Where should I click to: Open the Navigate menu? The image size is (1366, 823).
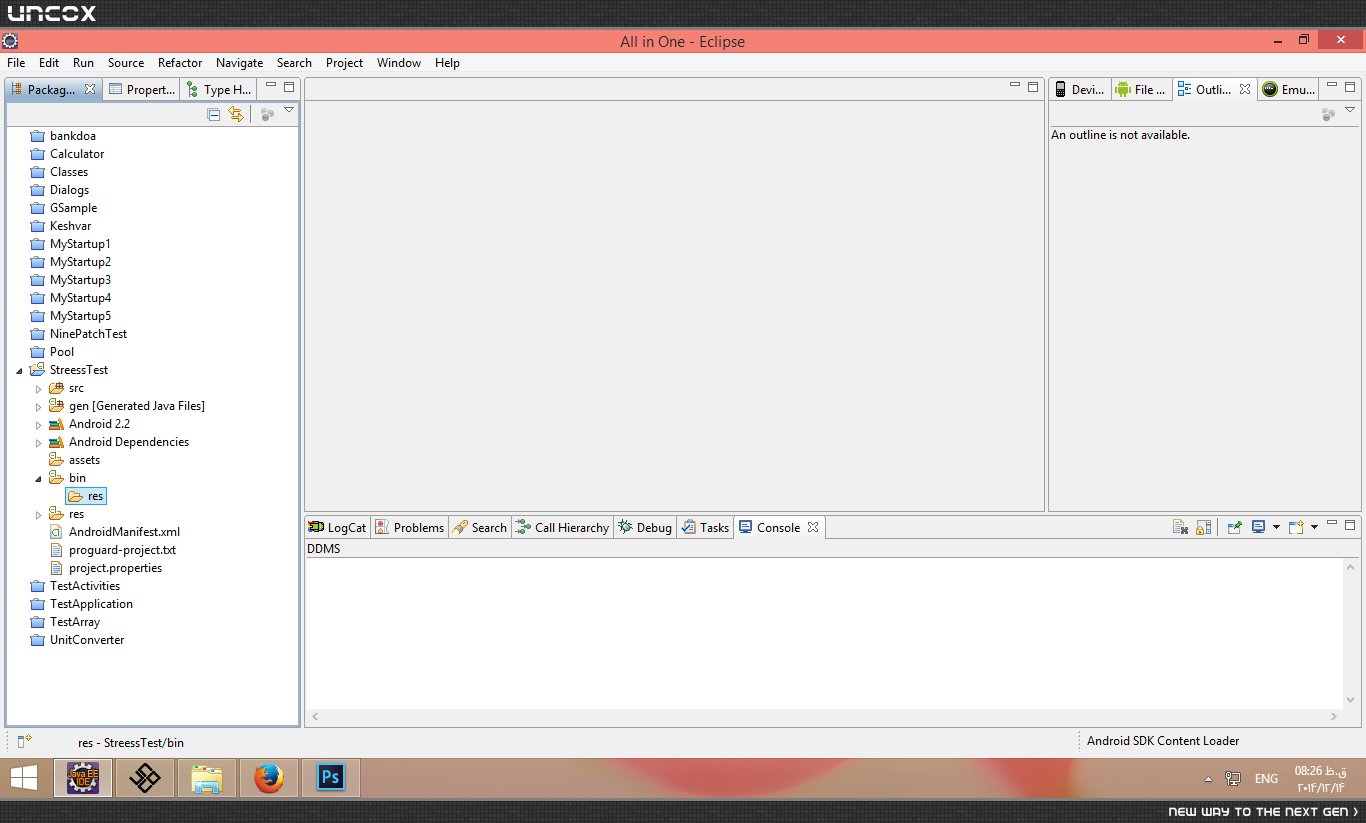[240, 63]
